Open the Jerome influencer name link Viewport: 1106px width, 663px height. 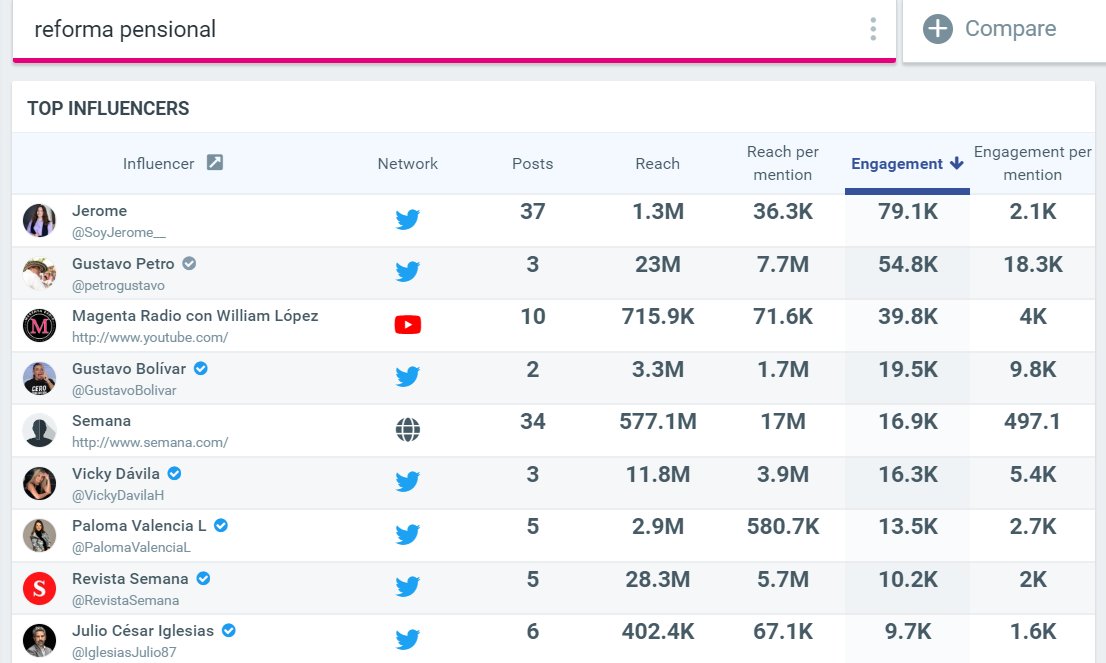click(x=99, y=211)
